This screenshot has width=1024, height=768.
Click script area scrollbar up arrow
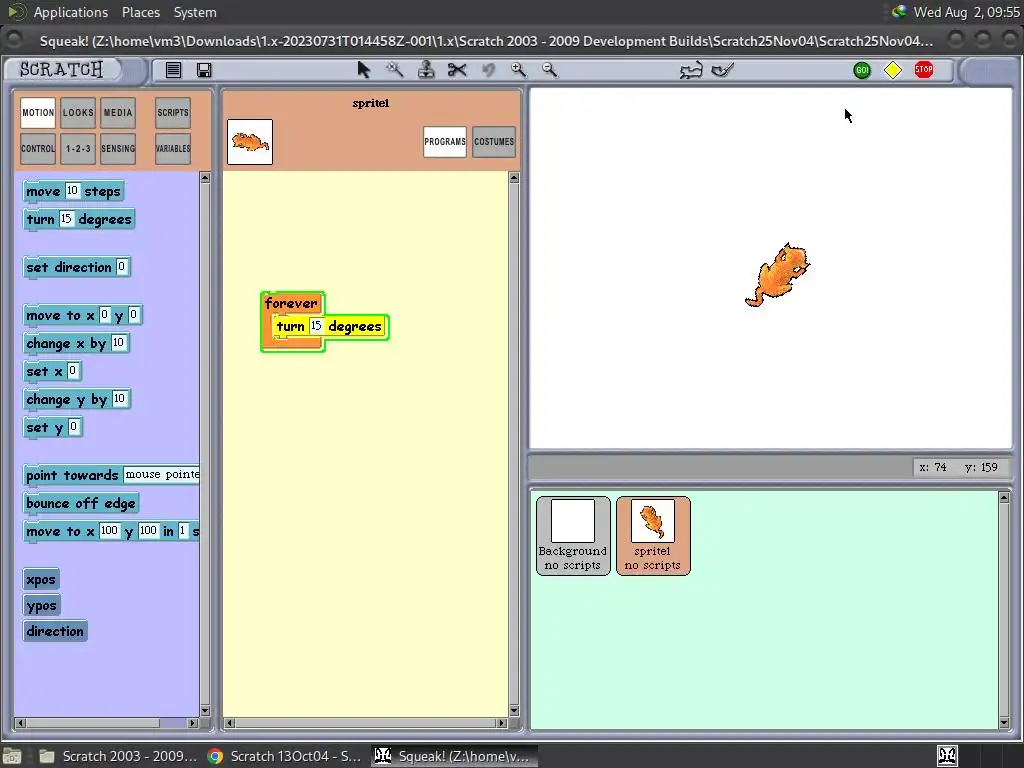click(x=514, y=178)
